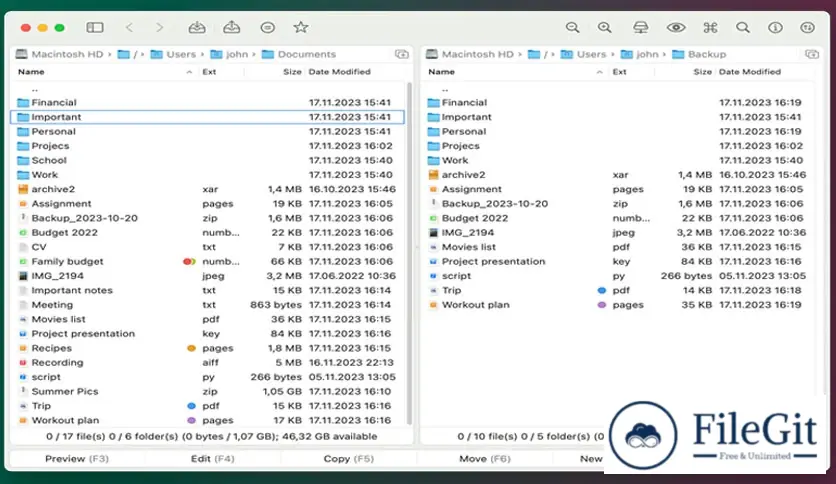Click the upload-from-tray toolbar icon

[231, 27]
